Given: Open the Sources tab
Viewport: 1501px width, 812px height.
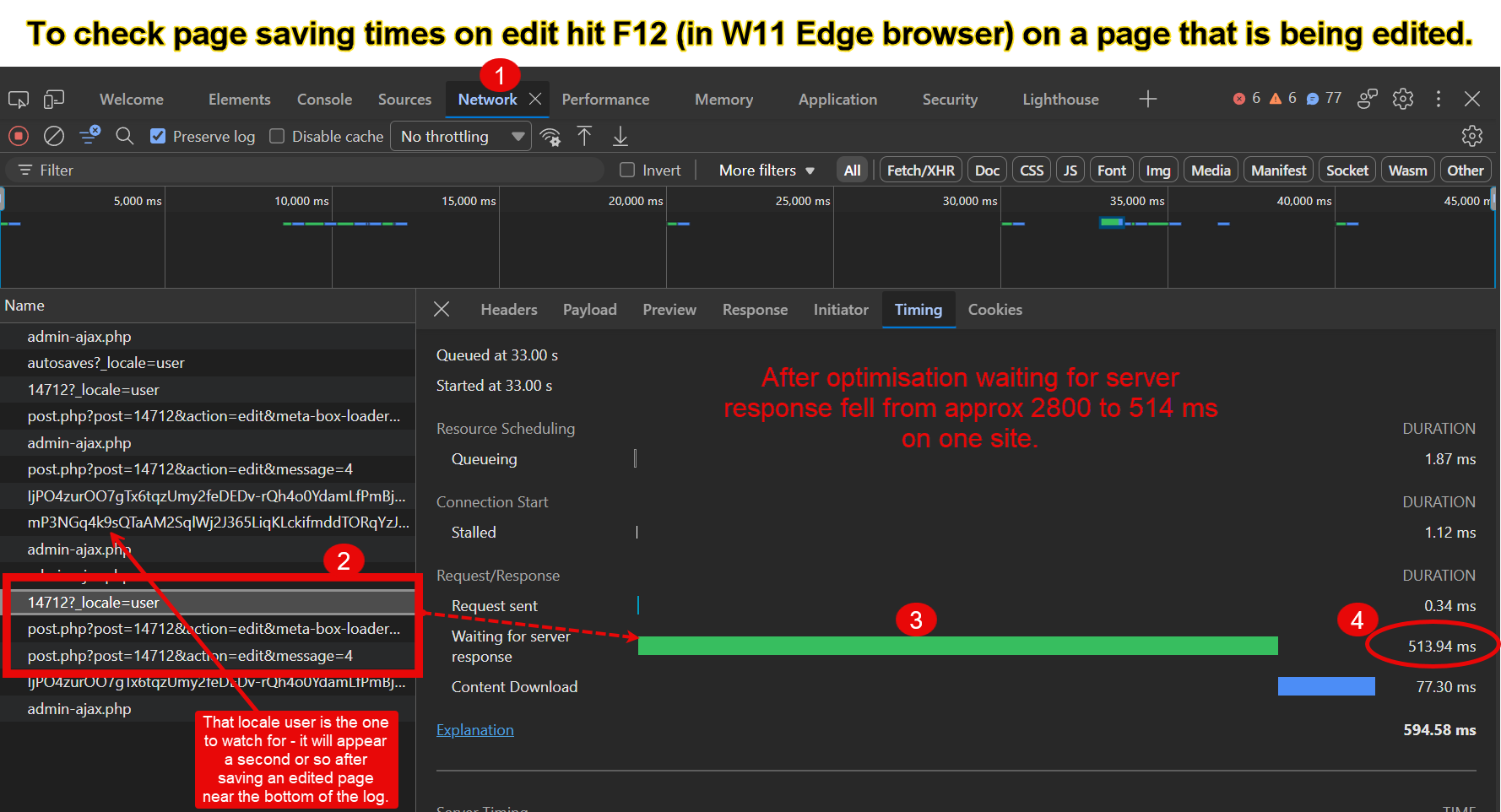Looking at the screenshot, I should (x=404, y=100).
